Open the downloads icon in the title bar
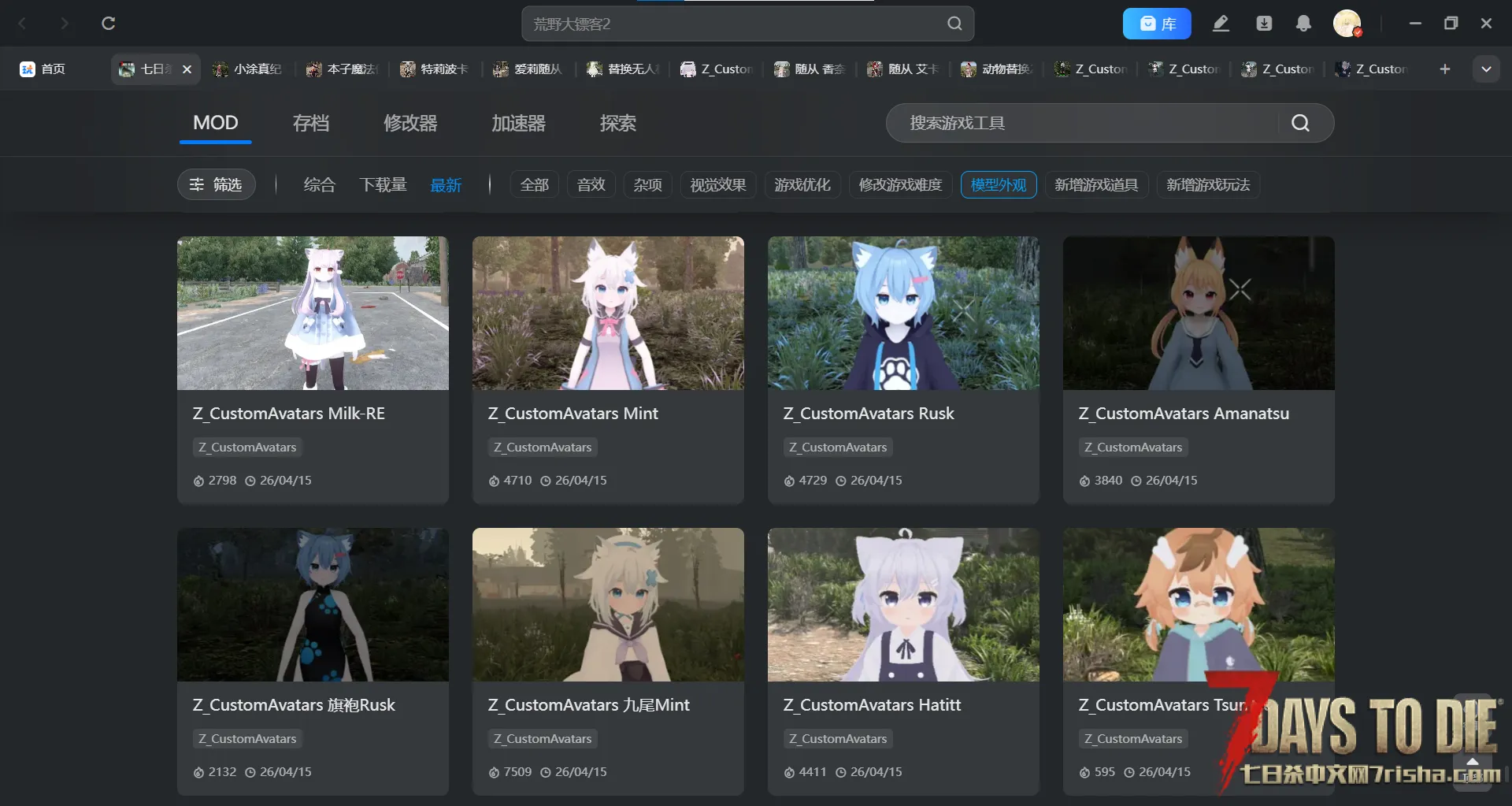This screenshot has height=806, width=1512. (x=1264, y=24)
